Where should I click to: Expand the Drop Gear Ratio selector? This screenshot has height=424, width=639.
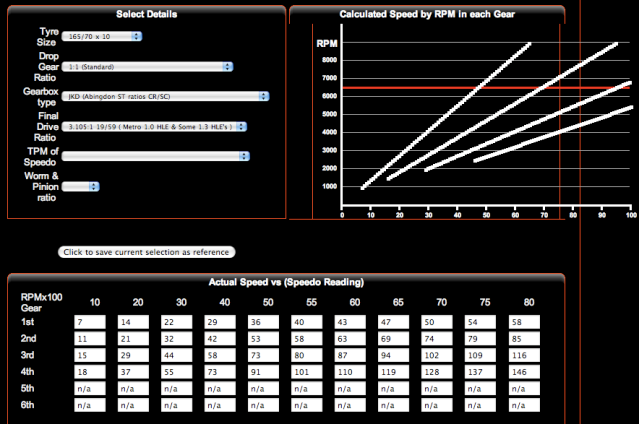[x=146, y=67]
